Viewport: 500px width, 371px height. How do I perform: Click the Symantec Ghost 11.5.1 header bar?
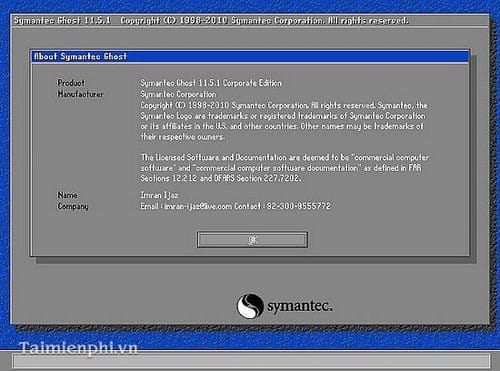(250, 21)
